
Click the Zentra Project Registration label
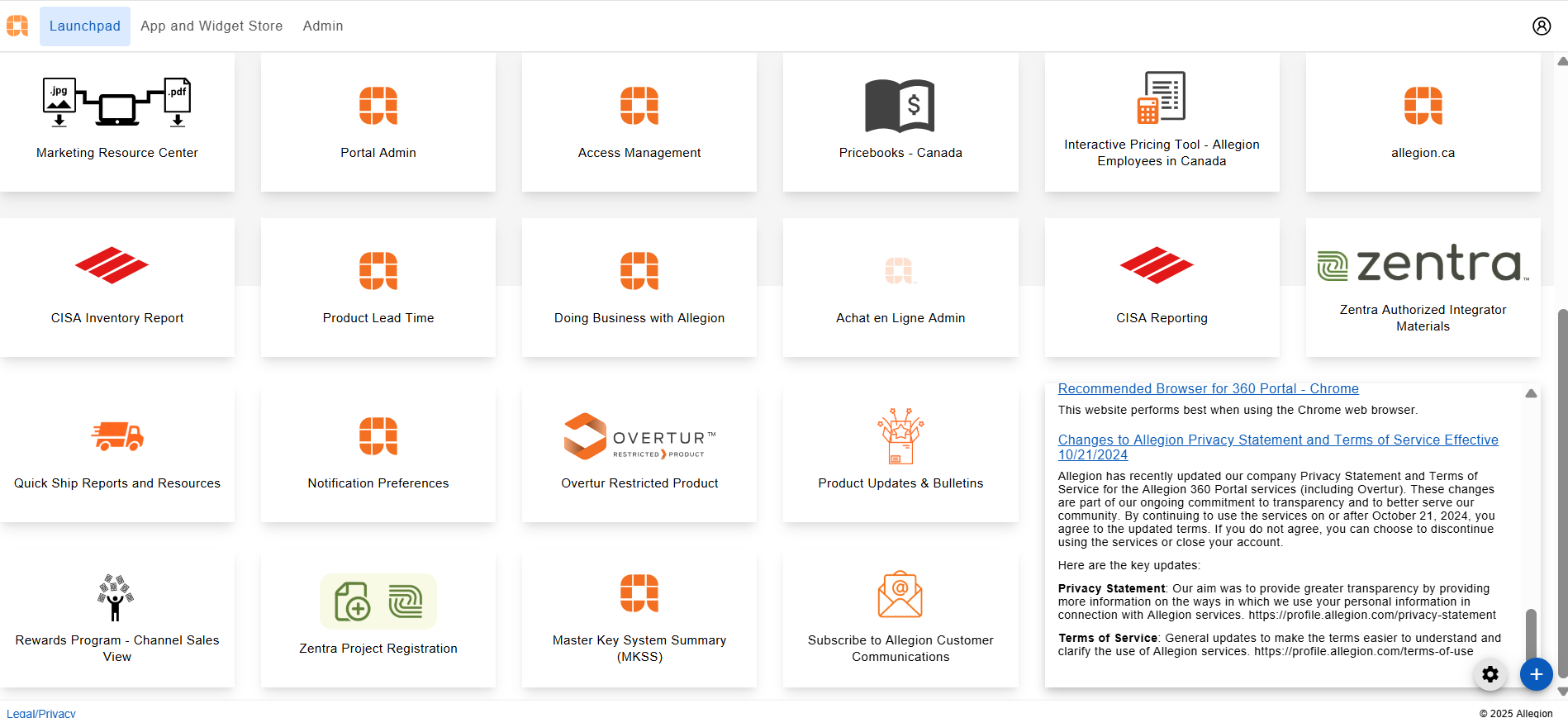coord(378,649)
